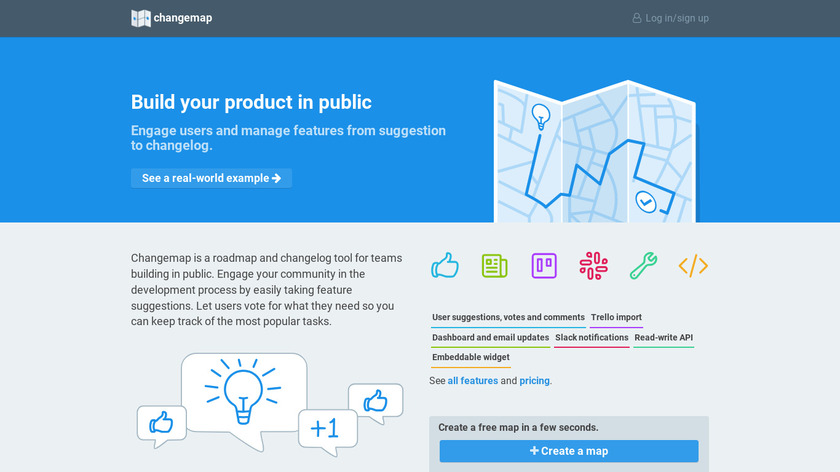Click the changemap logo icon

click(141, 18)
